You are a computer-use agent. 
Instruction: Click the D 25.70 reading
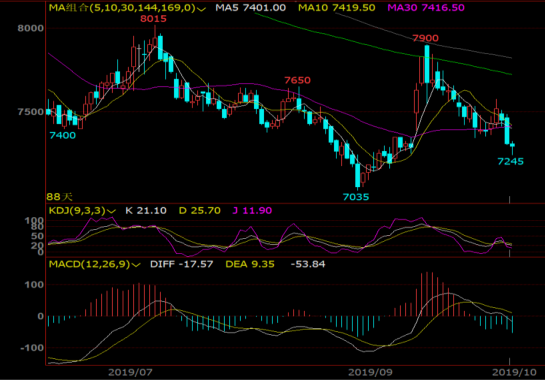click(200, 210)
